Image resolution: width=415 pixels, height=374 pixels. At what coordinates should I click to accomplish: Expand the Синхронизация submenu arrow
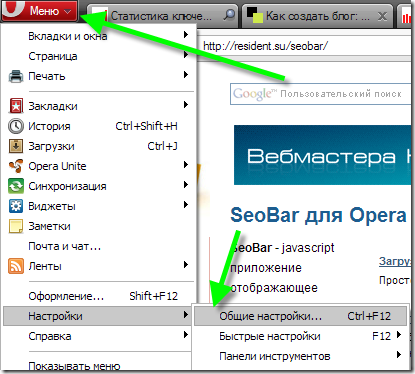pos(186,185)
